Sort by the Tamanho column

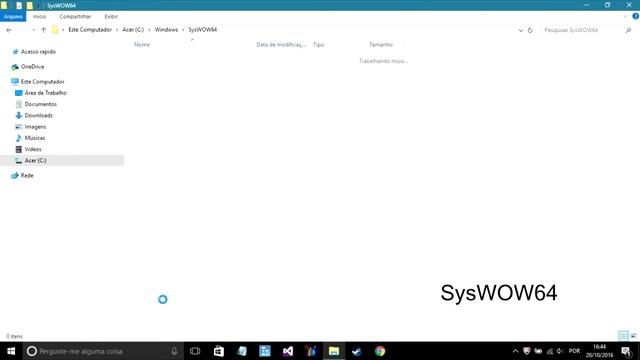pos(381,44)
